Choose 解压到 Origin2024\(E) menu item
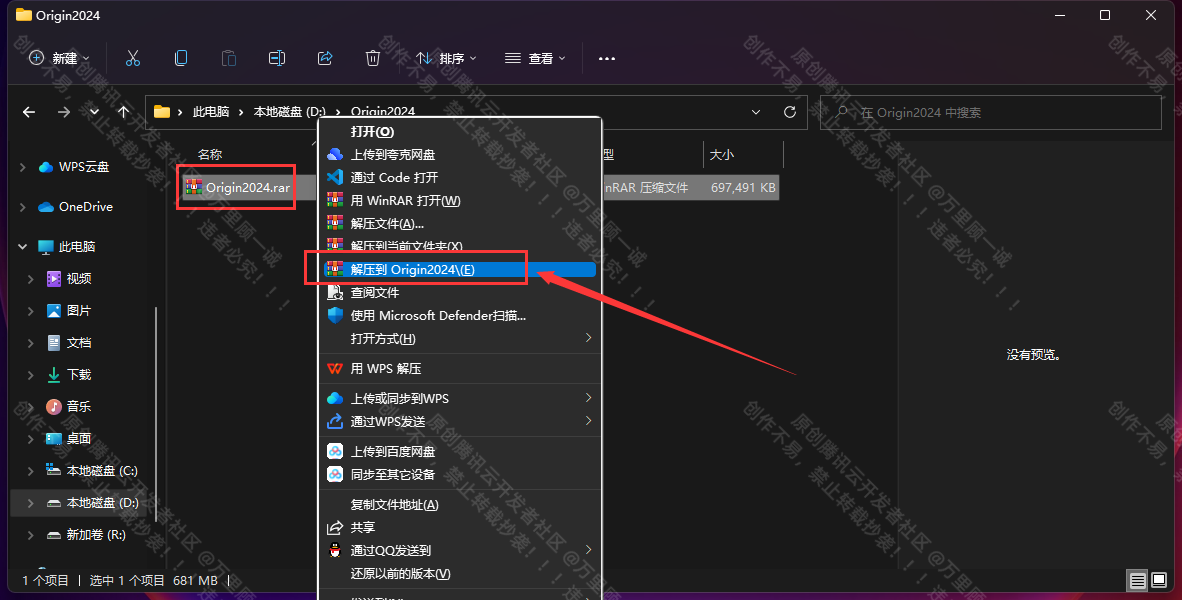Screen dimensions: 1182x600 [x=412, y=269]
